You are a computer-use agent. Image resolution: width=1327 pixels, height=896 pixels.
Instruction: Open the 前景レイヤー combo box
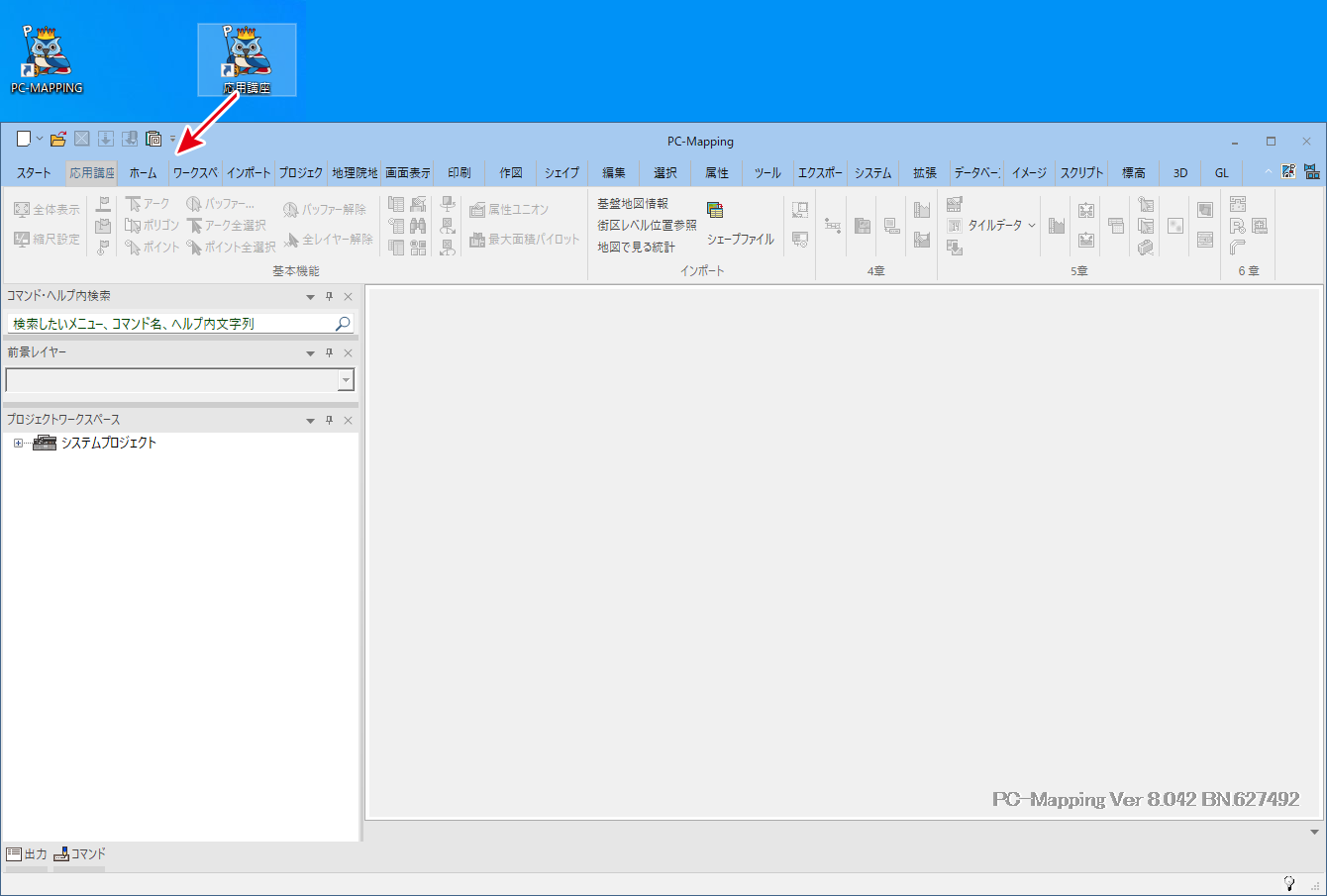point(180,380)
